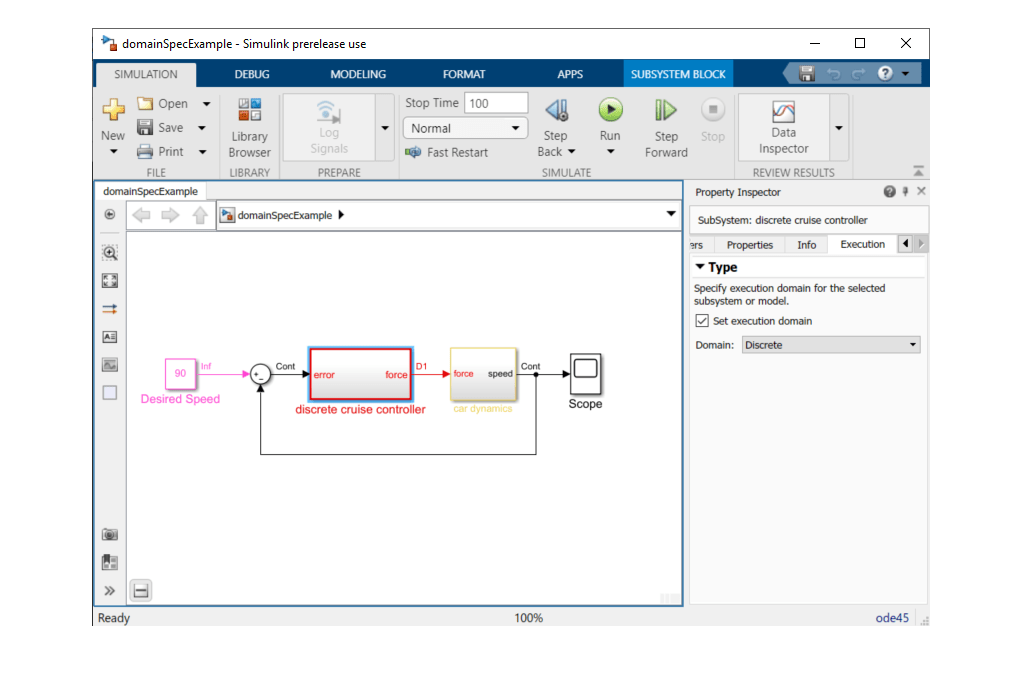Select the Zoom tool in the canvas palette
The height and width of the screenshot is (689, 1024).
tap(110, 253)
